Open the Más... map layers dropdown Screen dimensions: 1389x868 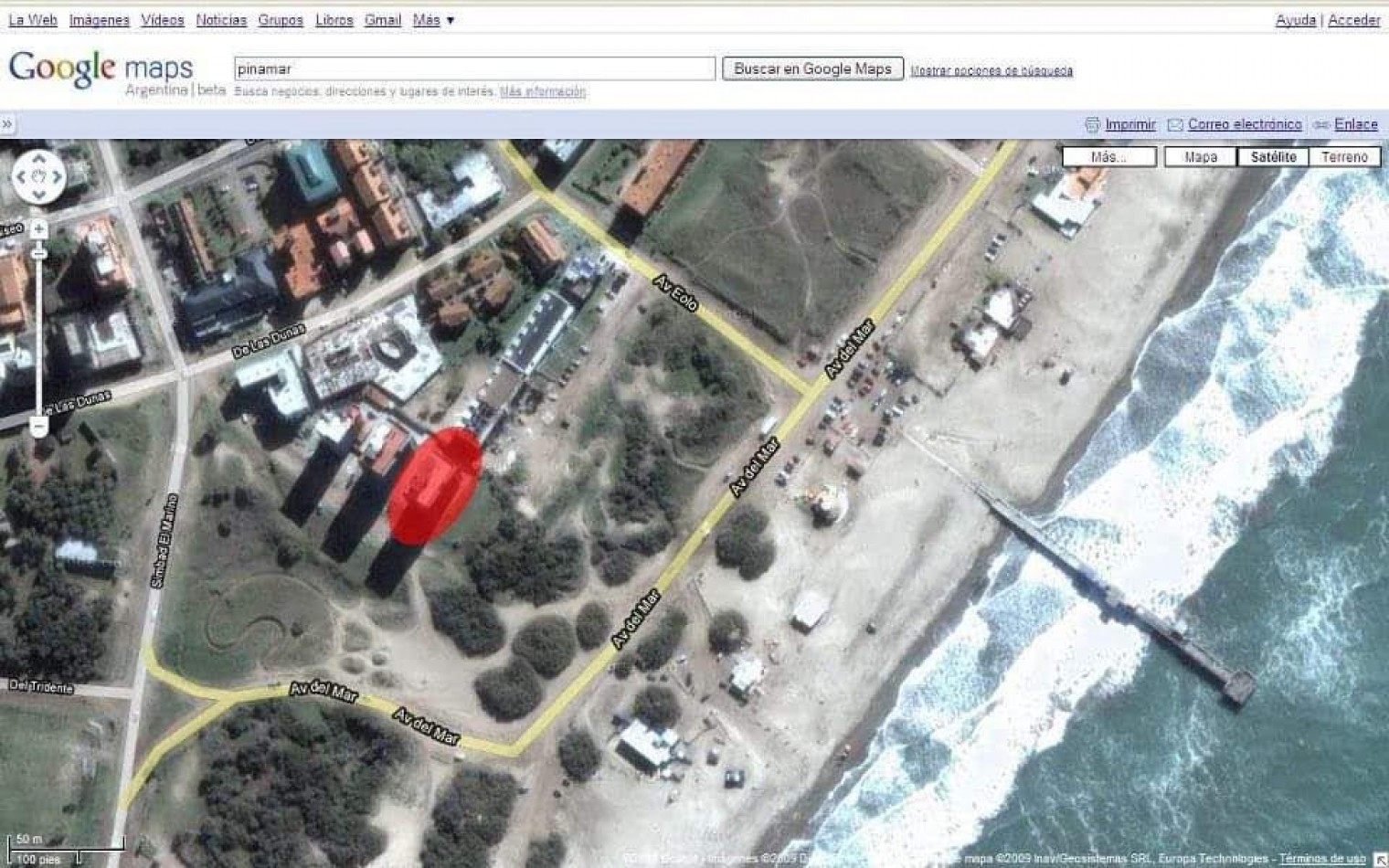1108,157
